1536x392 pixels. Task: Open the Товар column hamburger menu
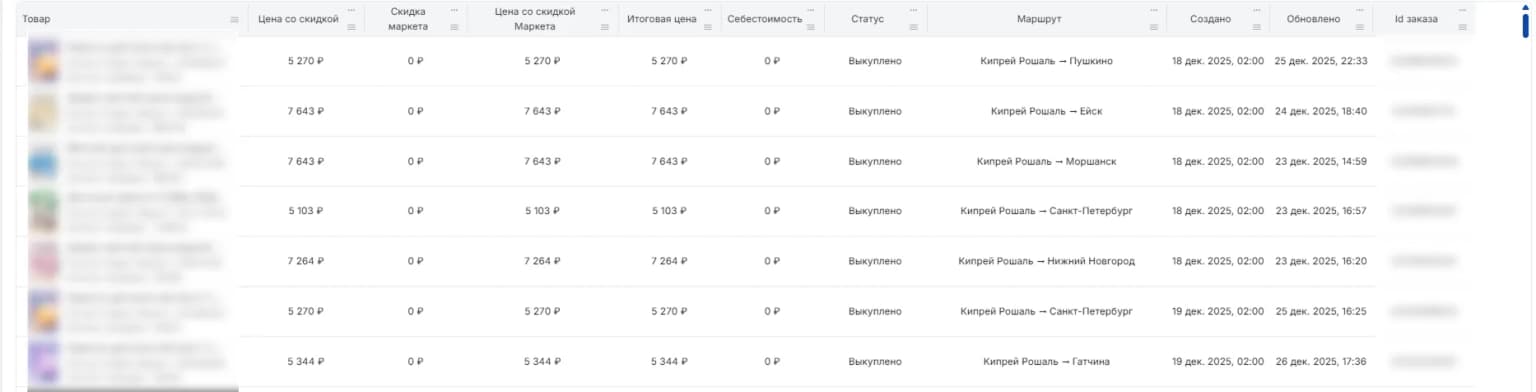pyautogui.click(x=234, y=19)
